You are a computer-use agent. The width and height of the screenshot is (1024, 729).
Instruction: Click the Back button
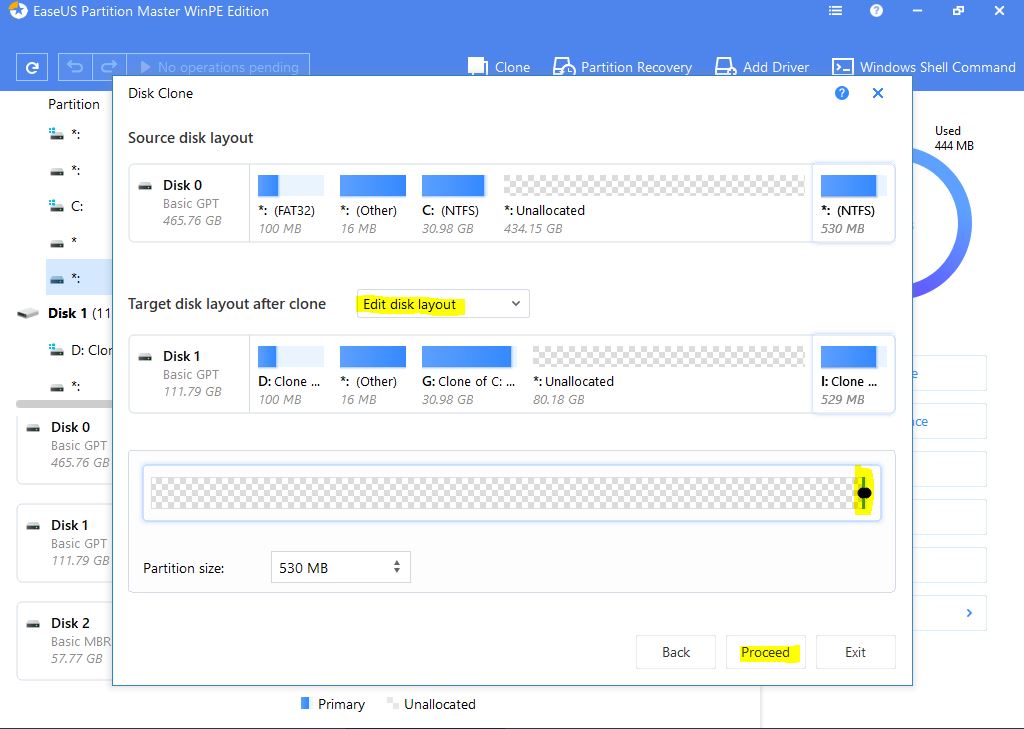pyautogui.click(x=676, y=652)
